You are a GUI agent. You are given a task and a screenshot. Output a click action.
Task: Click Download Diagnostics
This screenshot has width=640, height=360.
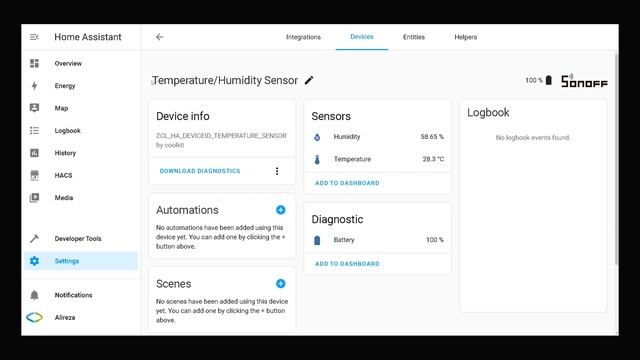click(x=200, y=171)
